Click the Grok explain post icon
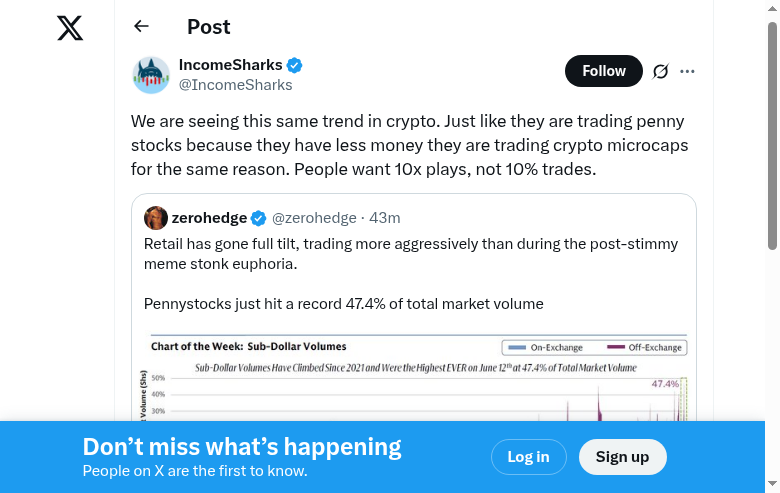This screenshot has width=780, height=493. [660, 71]
